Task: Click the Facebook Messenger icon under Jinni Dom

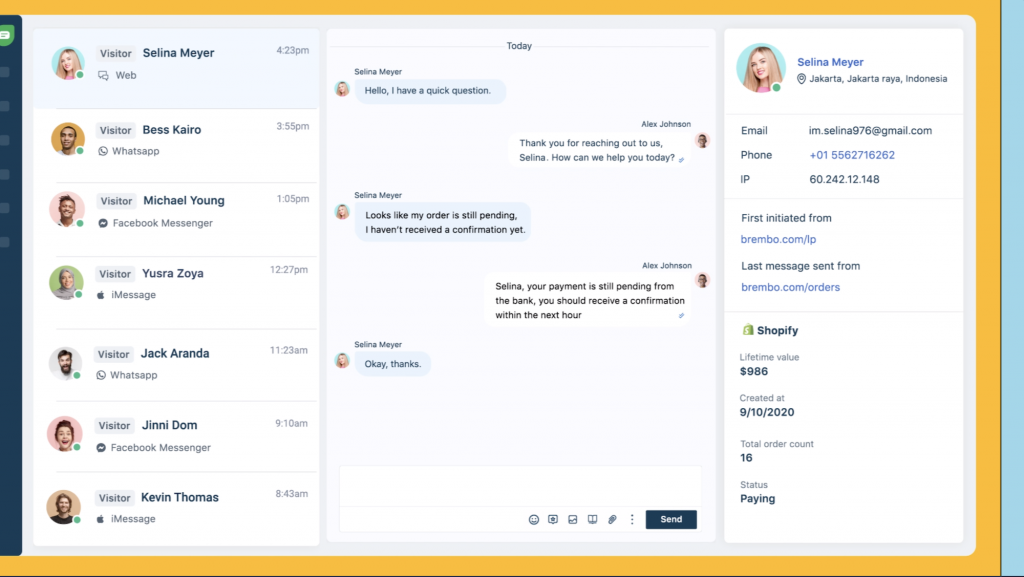Action: (101, 447)
